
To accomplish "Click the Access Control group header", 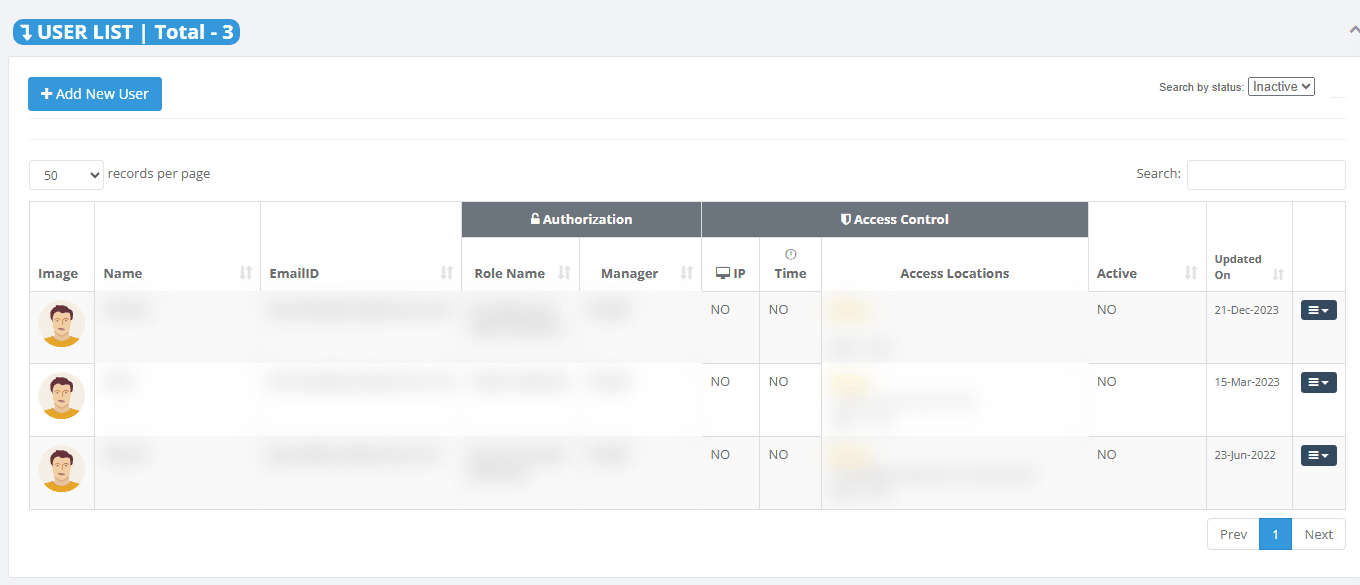I will (895, 219).
